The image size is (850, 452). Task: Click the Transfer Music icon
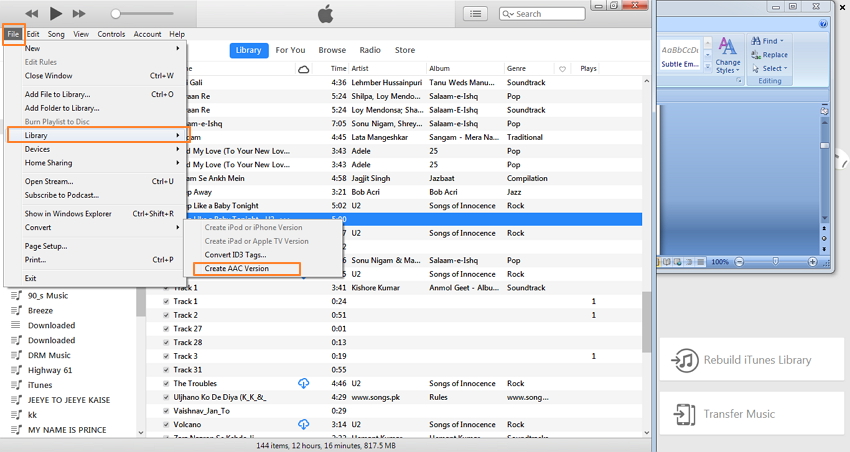tap(685, 414)
